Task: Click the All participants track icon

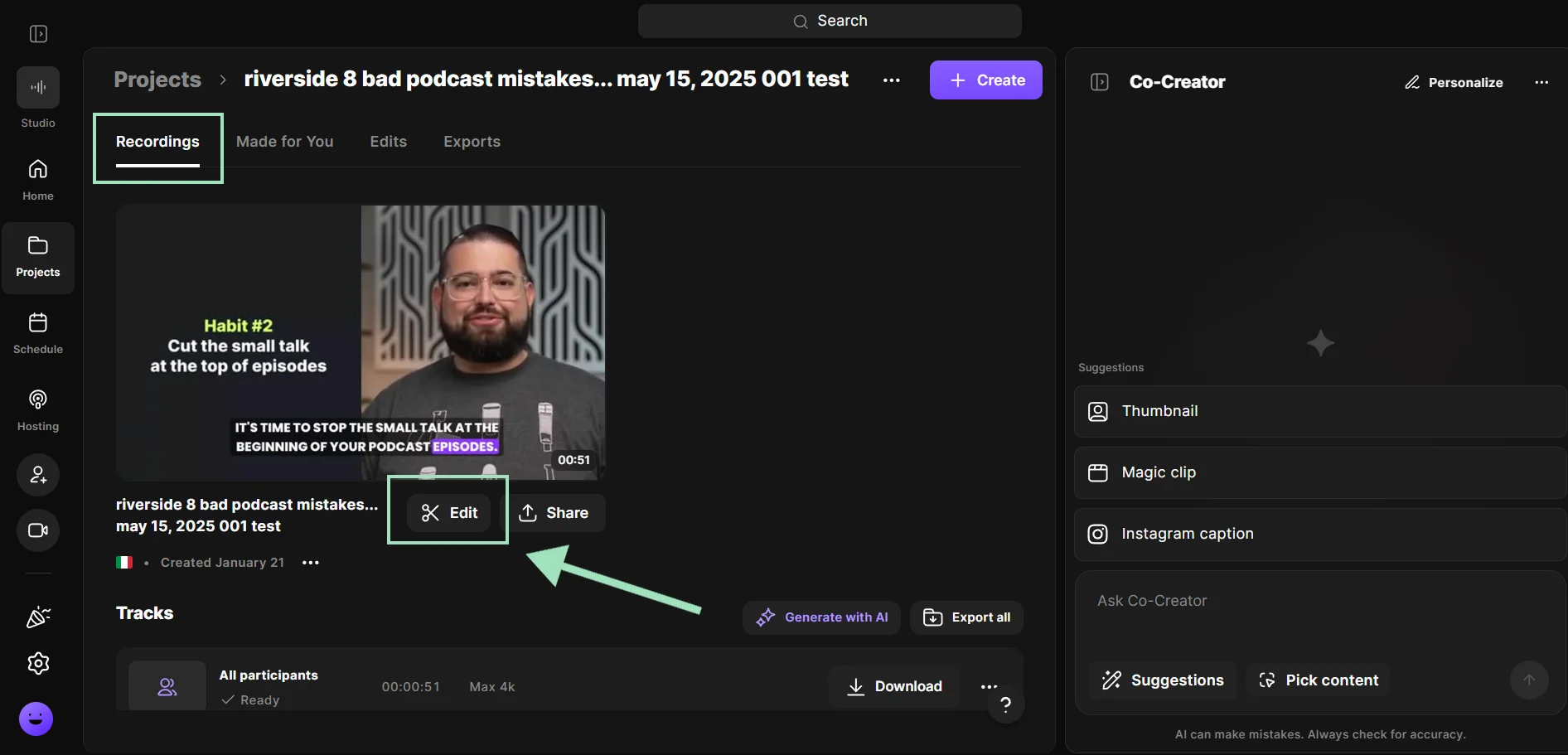Action: [167, 686]
